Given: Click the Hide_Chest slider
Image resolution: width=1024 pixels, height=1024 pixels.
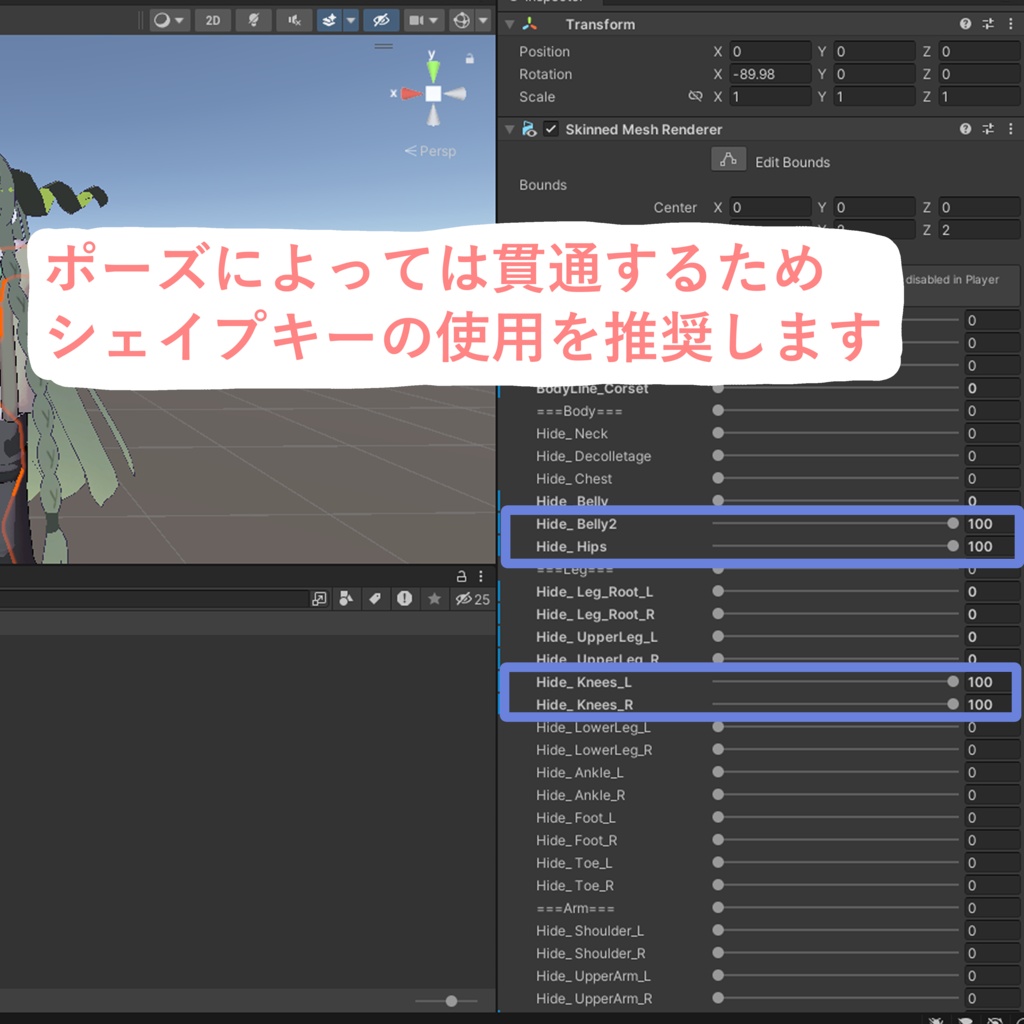Looking at the screenshot, I should coord(835,478).
